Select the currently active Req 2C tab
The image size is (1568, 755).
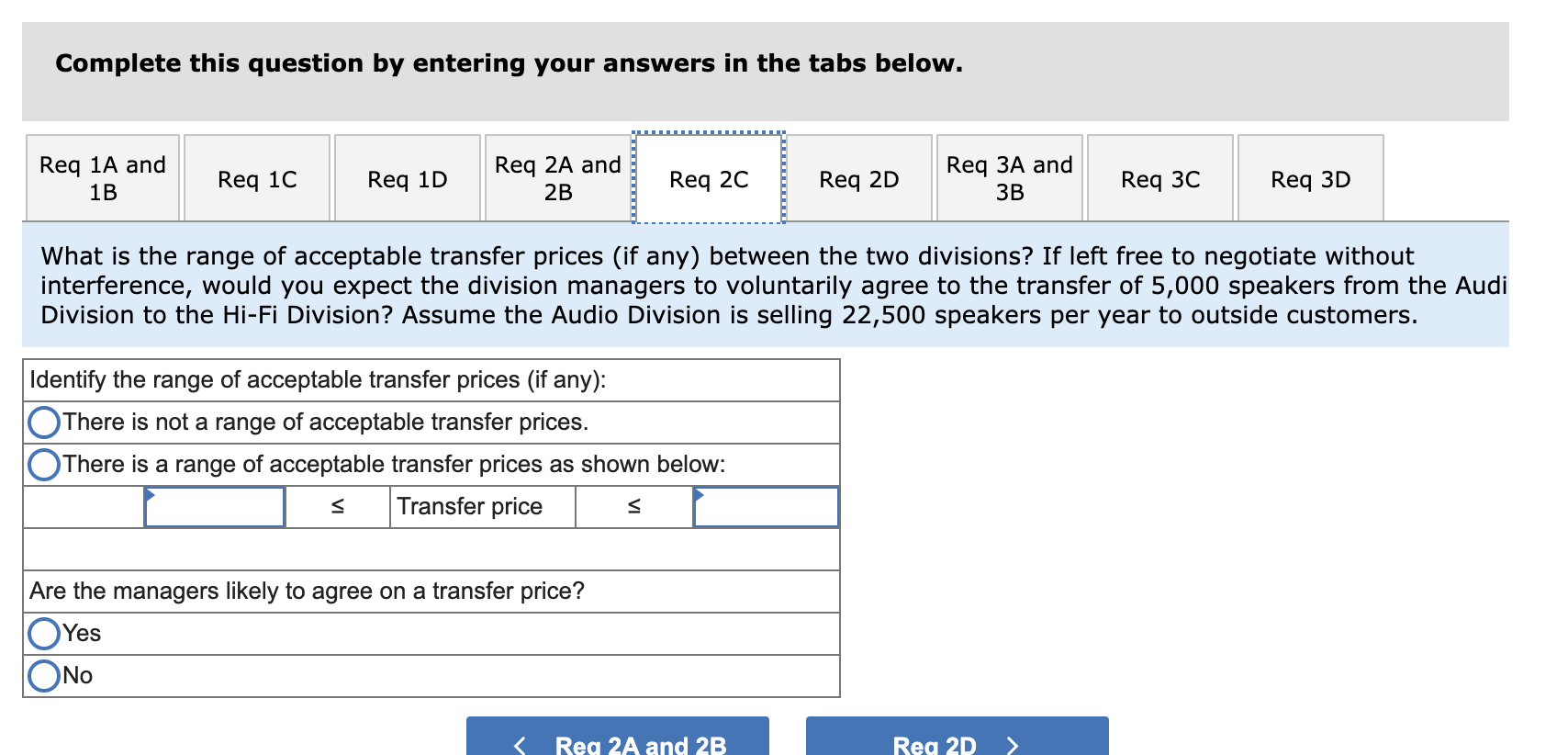point(707,177)
